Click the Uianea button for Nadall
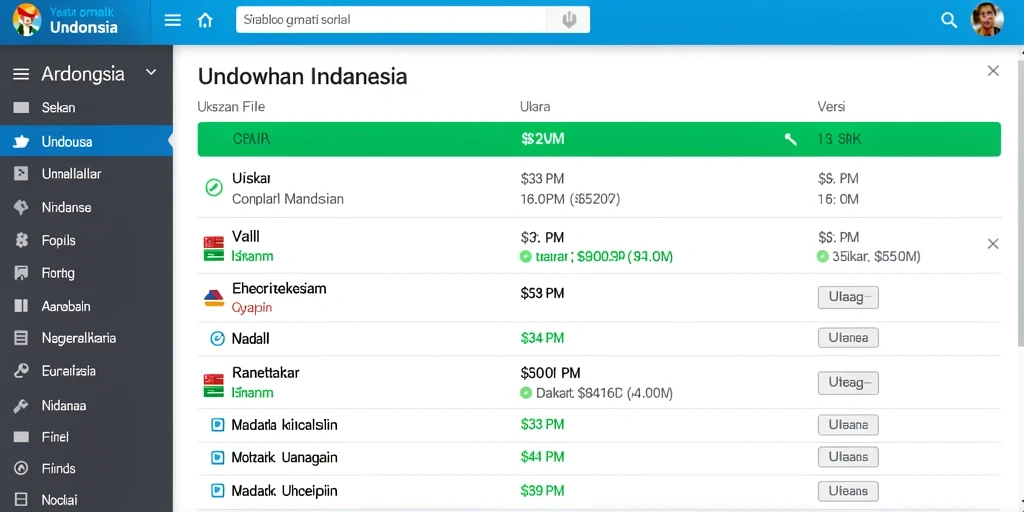This screenshot has height=512, width=1024. click(848, 338)
